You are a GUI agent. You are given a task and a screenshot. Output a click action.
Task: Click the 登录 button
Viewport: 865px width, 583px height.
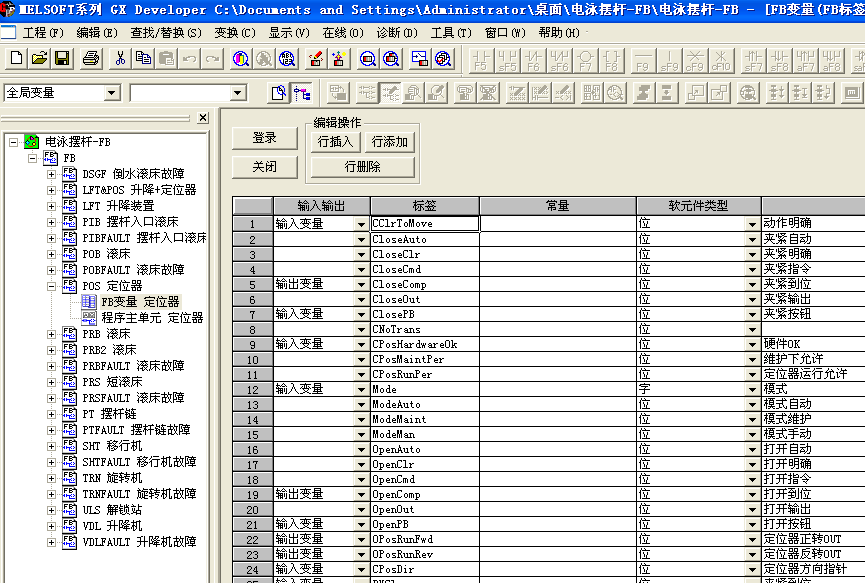pyautogui.click(x=264, y=138)
